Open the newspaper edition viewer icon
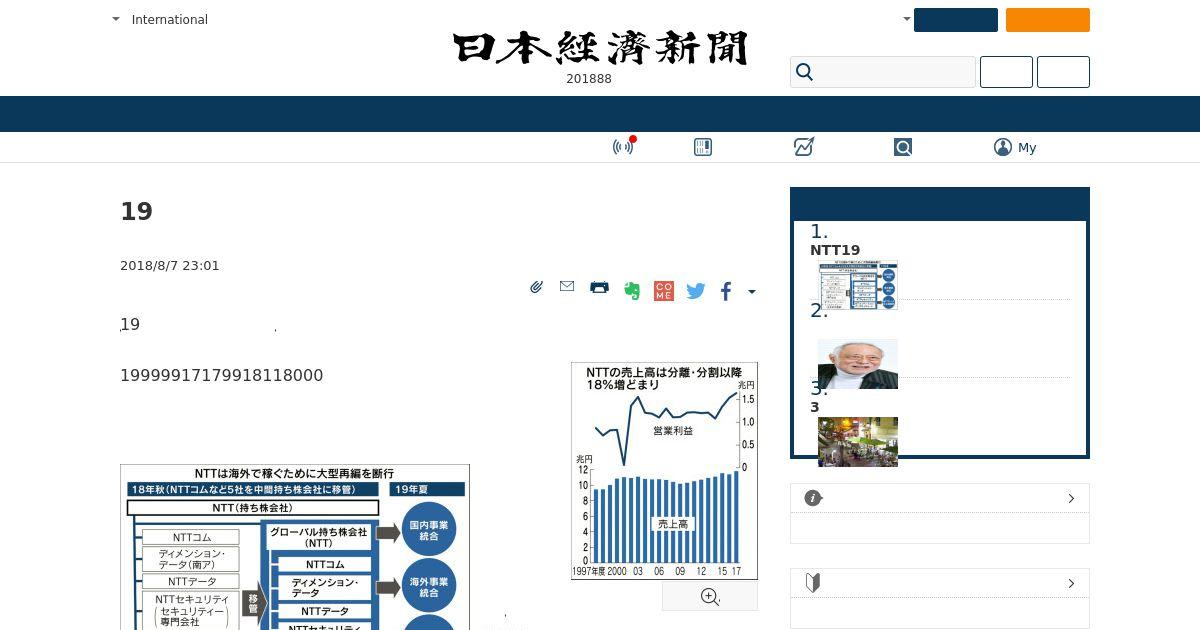 703,147
